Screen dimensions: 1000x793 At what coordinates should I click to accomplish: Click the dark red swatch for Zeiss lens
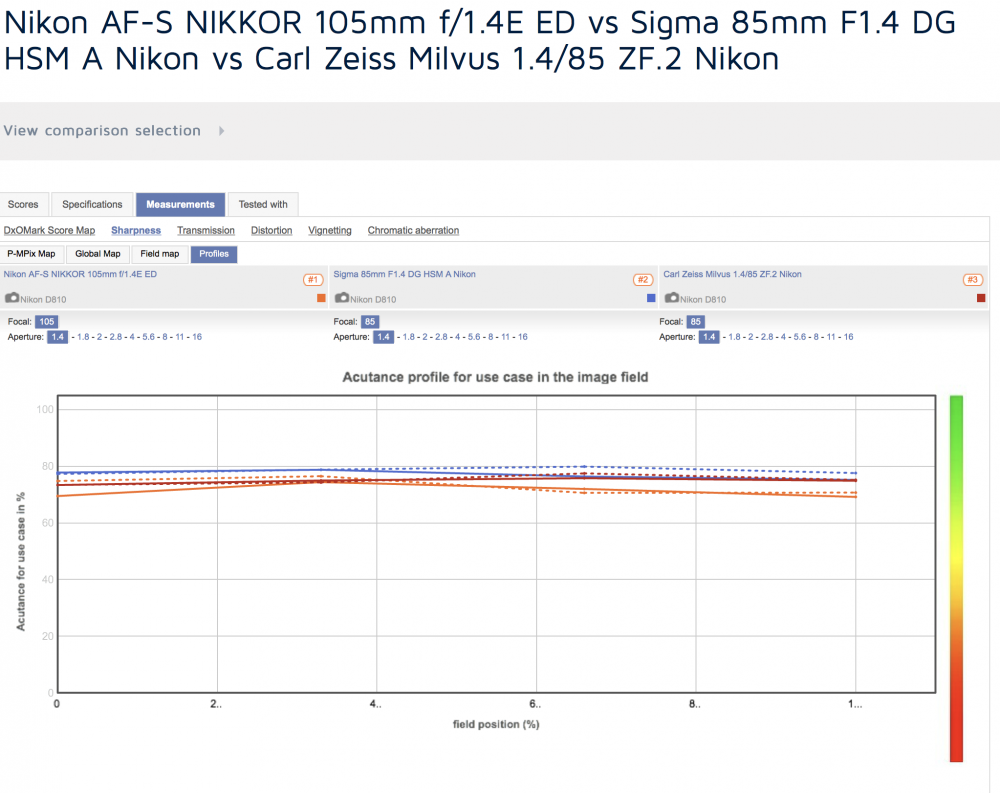[x=981, y=298]
